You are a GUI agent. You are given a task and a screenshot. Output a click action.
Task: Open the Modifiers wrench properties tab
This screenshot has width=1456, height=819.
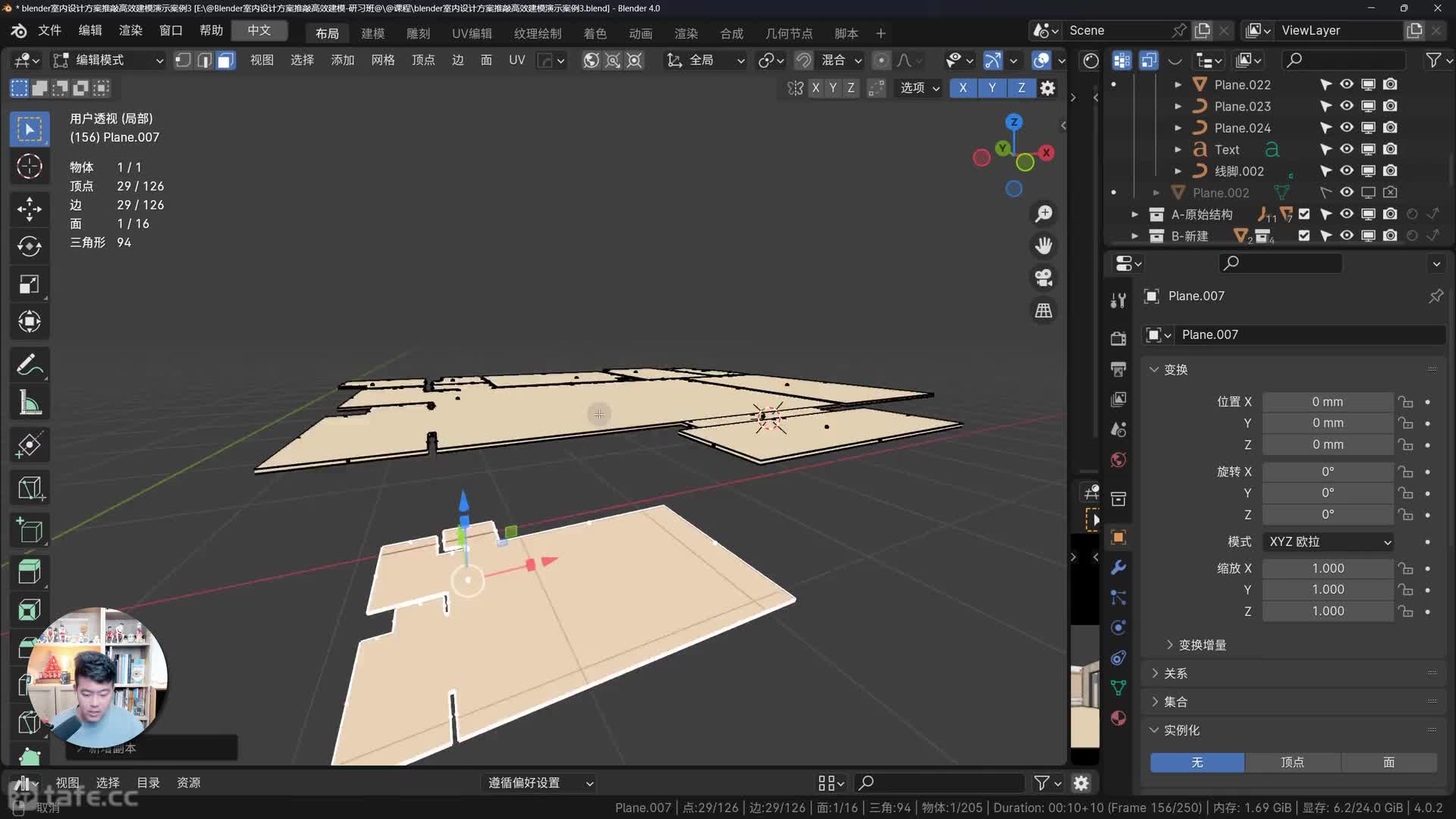pyautogui.click(x=1118, y=568)
